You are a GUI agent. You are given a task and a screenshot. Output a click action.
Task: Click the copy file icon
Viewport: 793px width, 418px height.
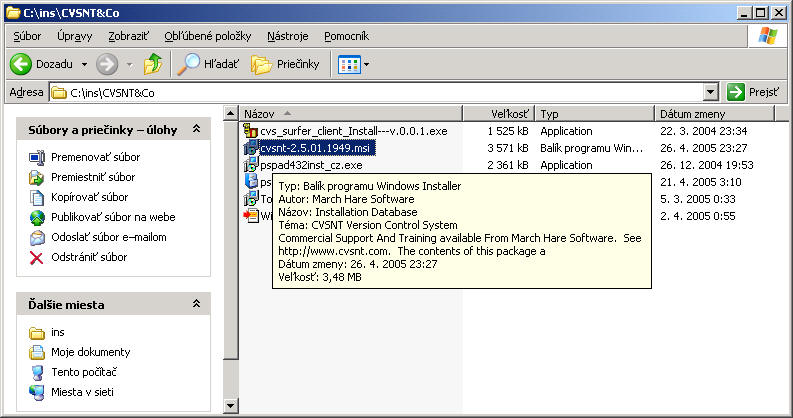click(x=37, y=198)
